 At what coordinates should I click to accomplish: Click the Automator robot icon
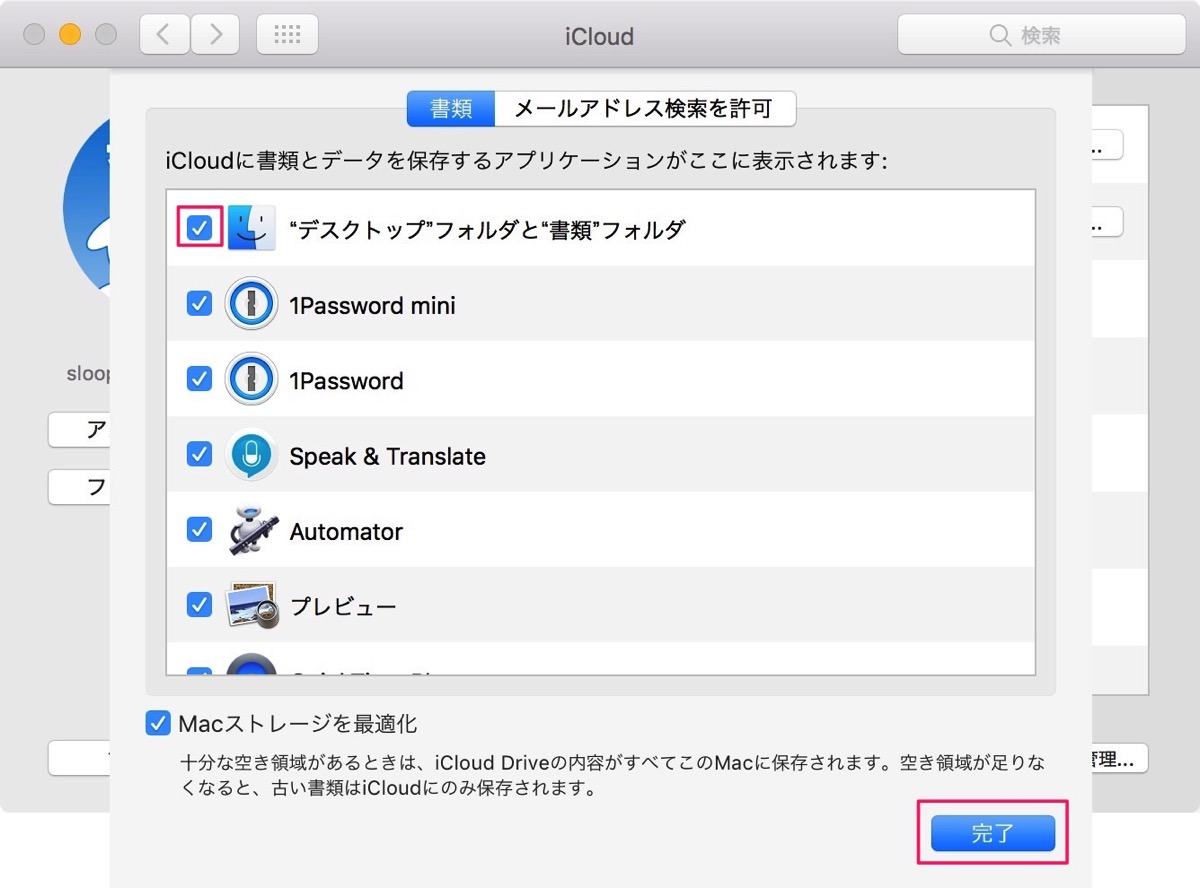tap(251, 530)
